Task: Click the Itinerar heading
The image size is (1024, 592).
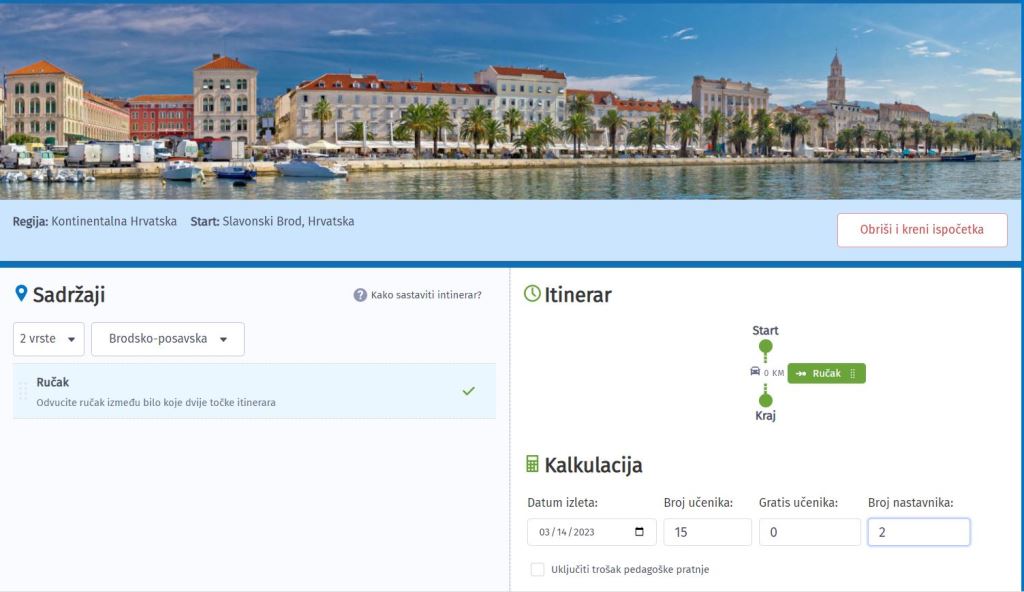Action: pos(578,295)
